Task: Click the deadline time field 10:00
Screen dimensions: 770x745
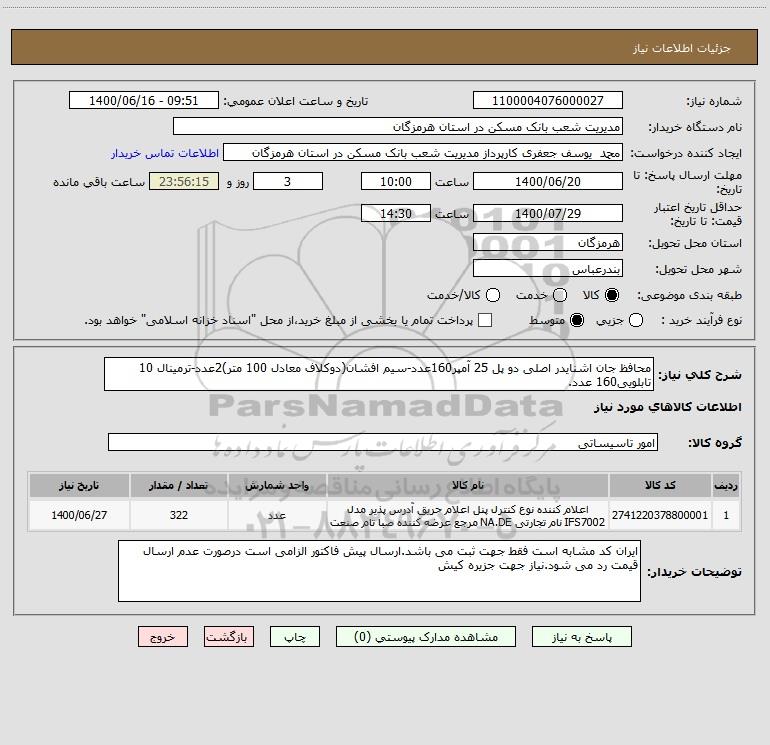Action: [x=396, y=181]
